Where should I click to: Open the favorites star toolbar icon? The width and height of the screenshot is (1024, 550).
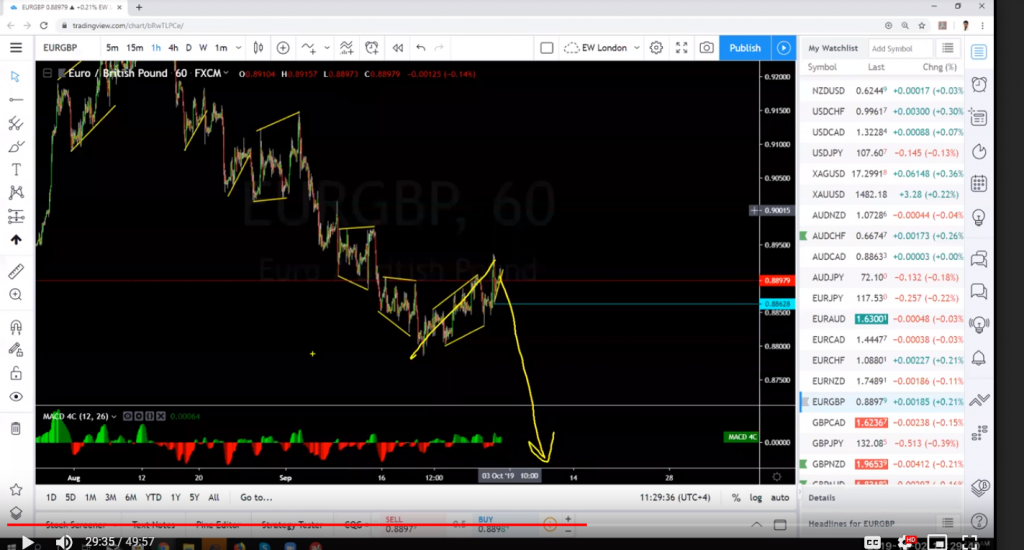[x=16, y=489]
